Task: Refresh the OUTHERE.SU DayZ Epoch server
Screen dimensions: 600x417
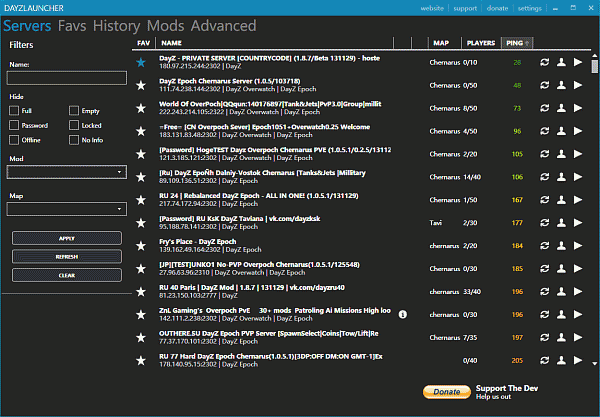Action: (545, 337)
